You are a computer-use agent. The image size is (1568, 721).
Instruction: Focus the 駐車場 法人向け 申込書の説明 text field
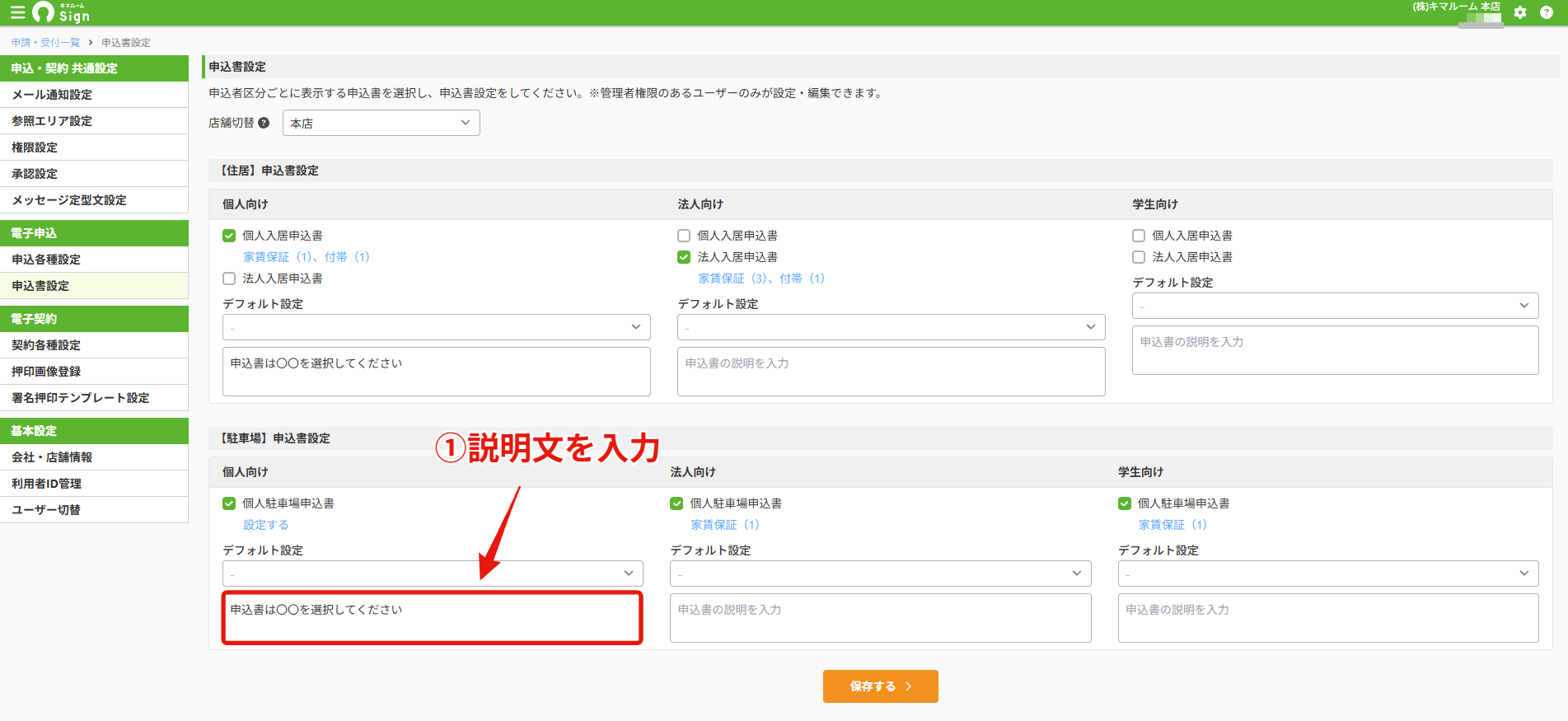[880, 618]
